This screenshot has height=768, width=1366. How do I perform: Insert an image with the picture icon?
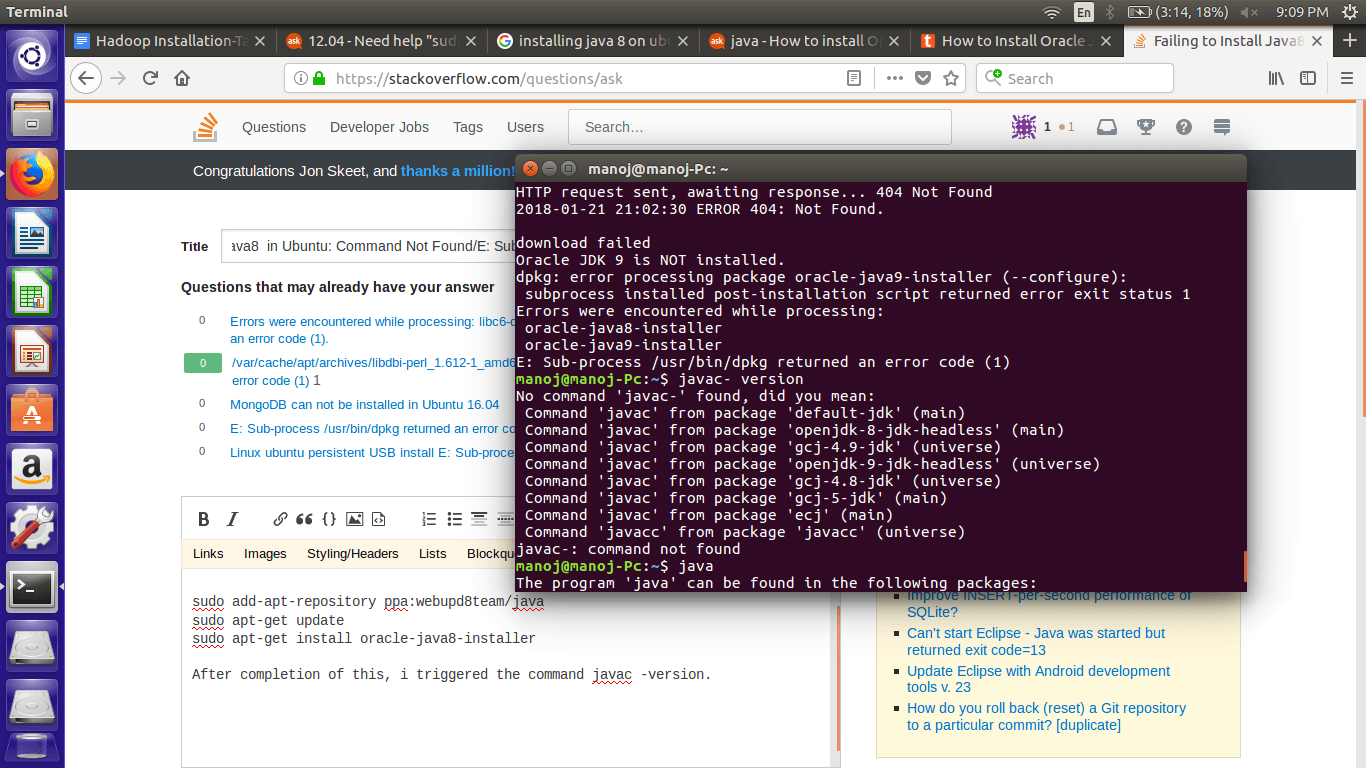354,519
